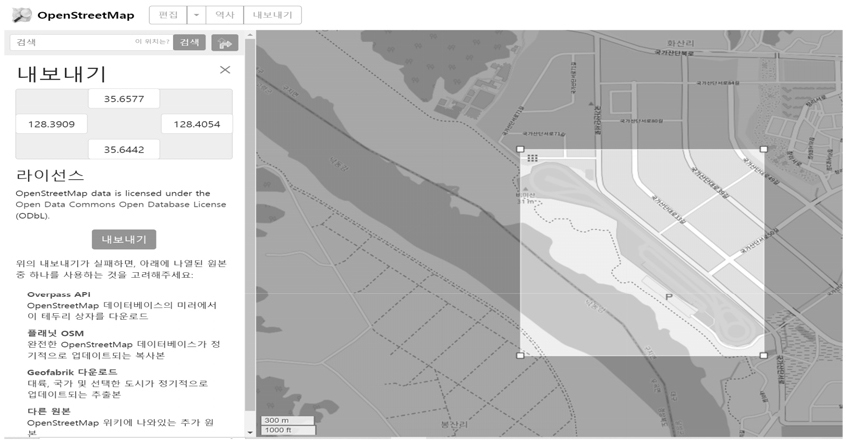Click the sidebar vertical scrollbar thumb
The width and height of the screenshot is (846, 442).
(x=250, y=224)
